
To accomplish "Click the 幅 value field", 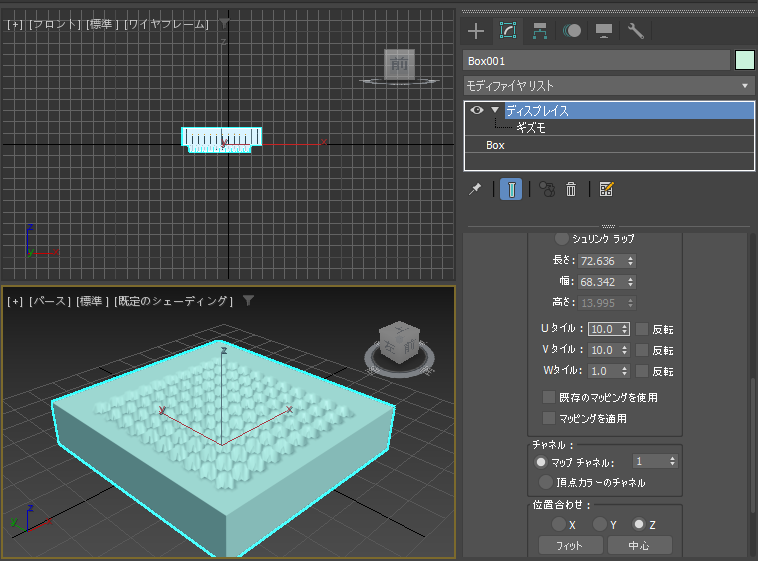I will click(x=602, y=282).
